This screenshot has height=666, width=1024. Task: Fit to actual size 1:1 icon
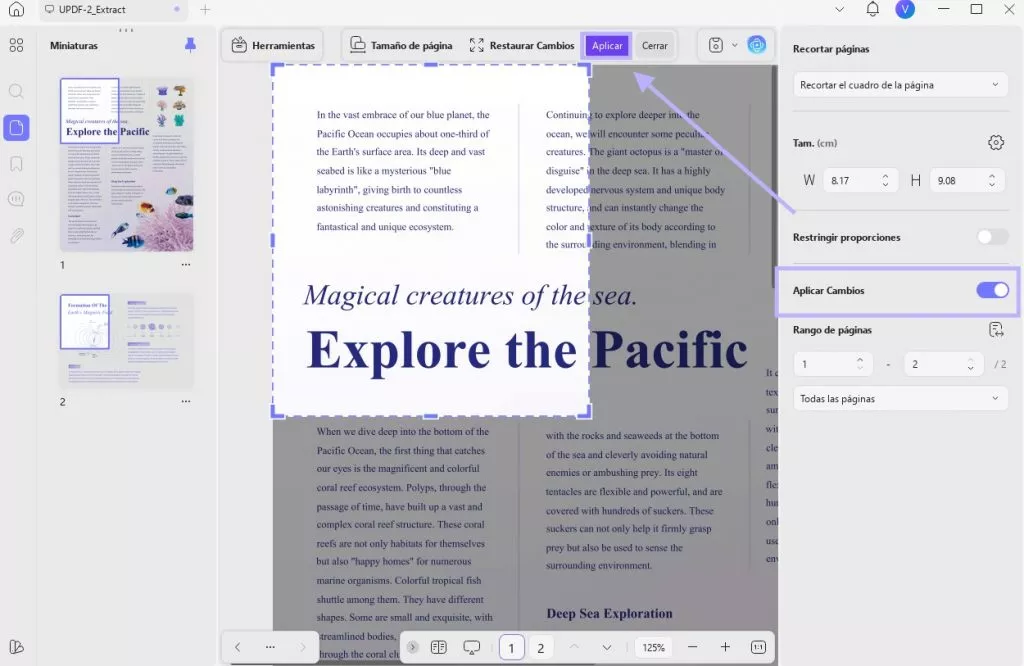pyautogui.click(x=758, y=647)
